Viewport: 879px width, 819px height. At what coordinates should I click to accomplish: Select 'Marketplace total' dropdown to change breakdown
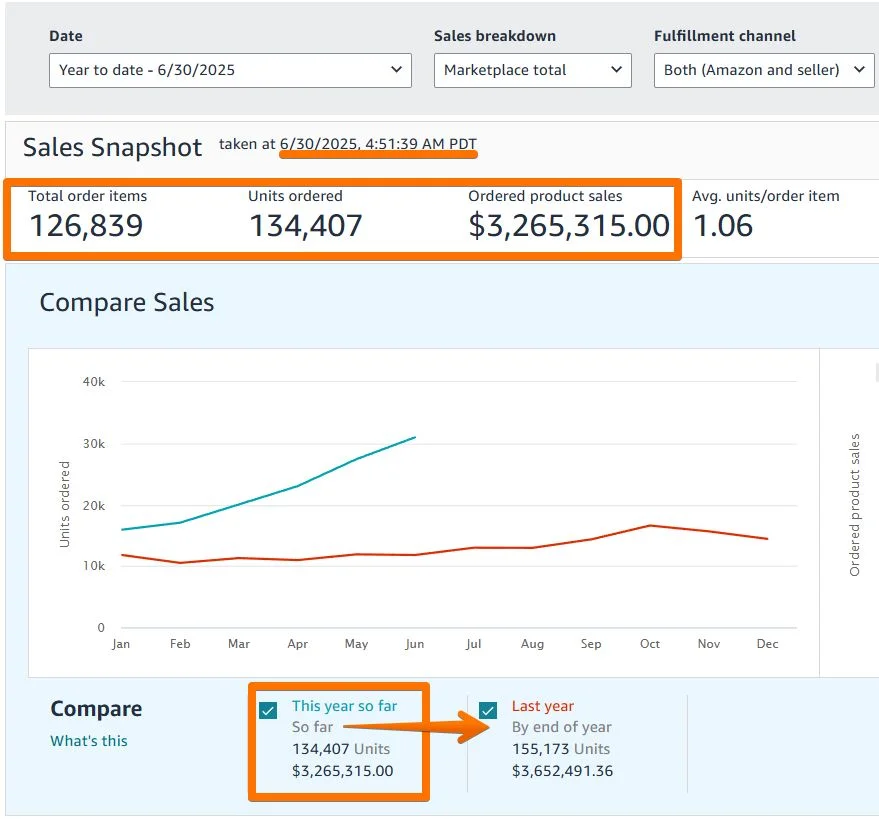[x=532, y=70]
